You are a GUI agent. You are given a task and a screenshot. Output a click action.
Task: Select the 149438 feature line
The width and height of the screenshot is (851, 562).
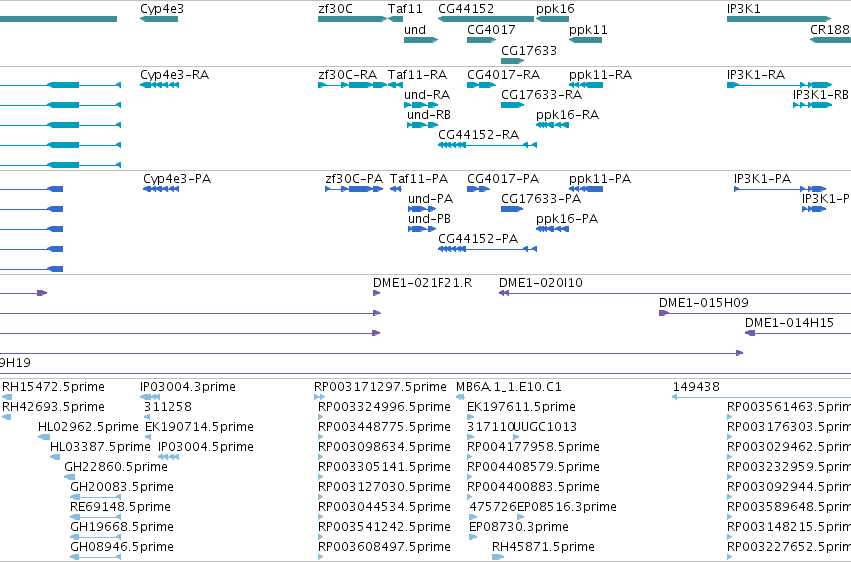pos(761,397)
